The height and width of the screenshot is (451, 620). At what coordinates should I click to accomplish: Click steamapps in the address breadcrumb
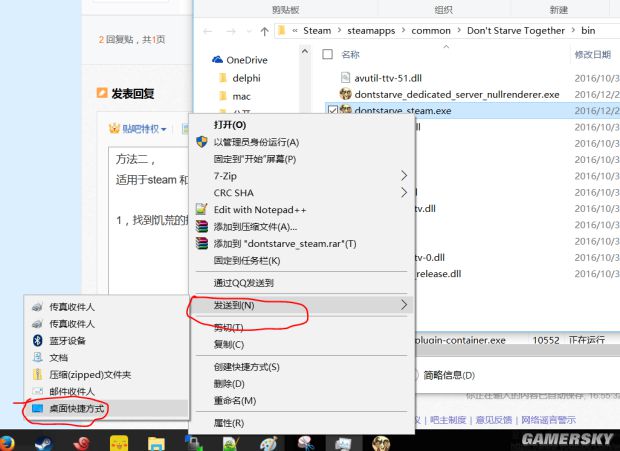point(371,30)
